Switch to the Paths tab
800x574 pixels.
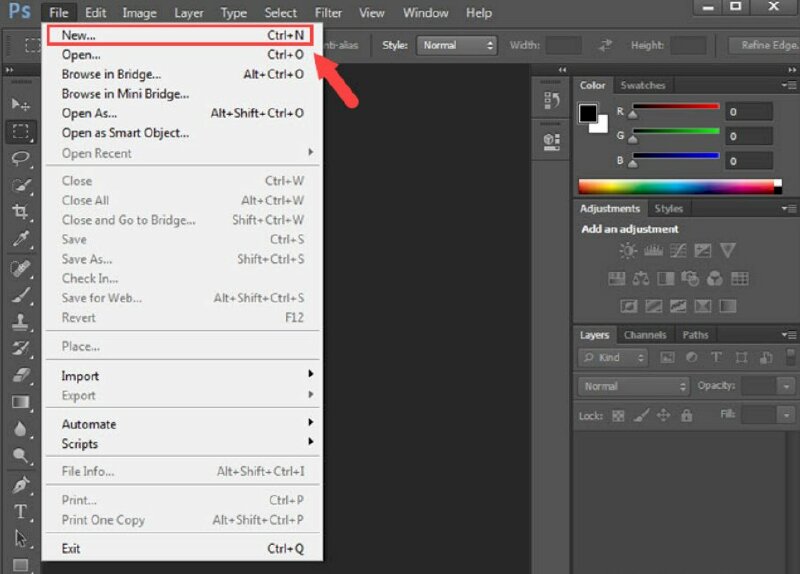[695, 335]
